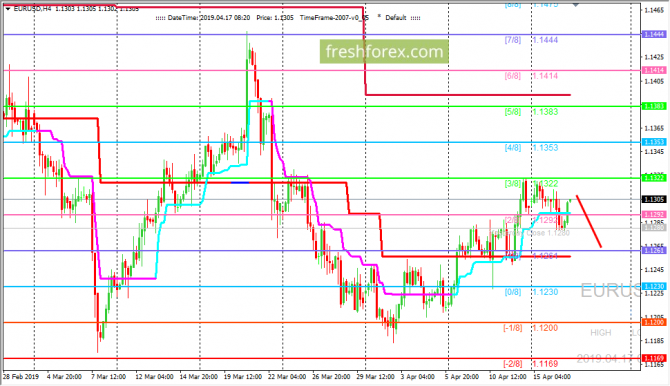Image resolution: width=670 pixels, height=386 pixels.
Task: Open the freshforex.com watermark link
Action: [384, 52]
